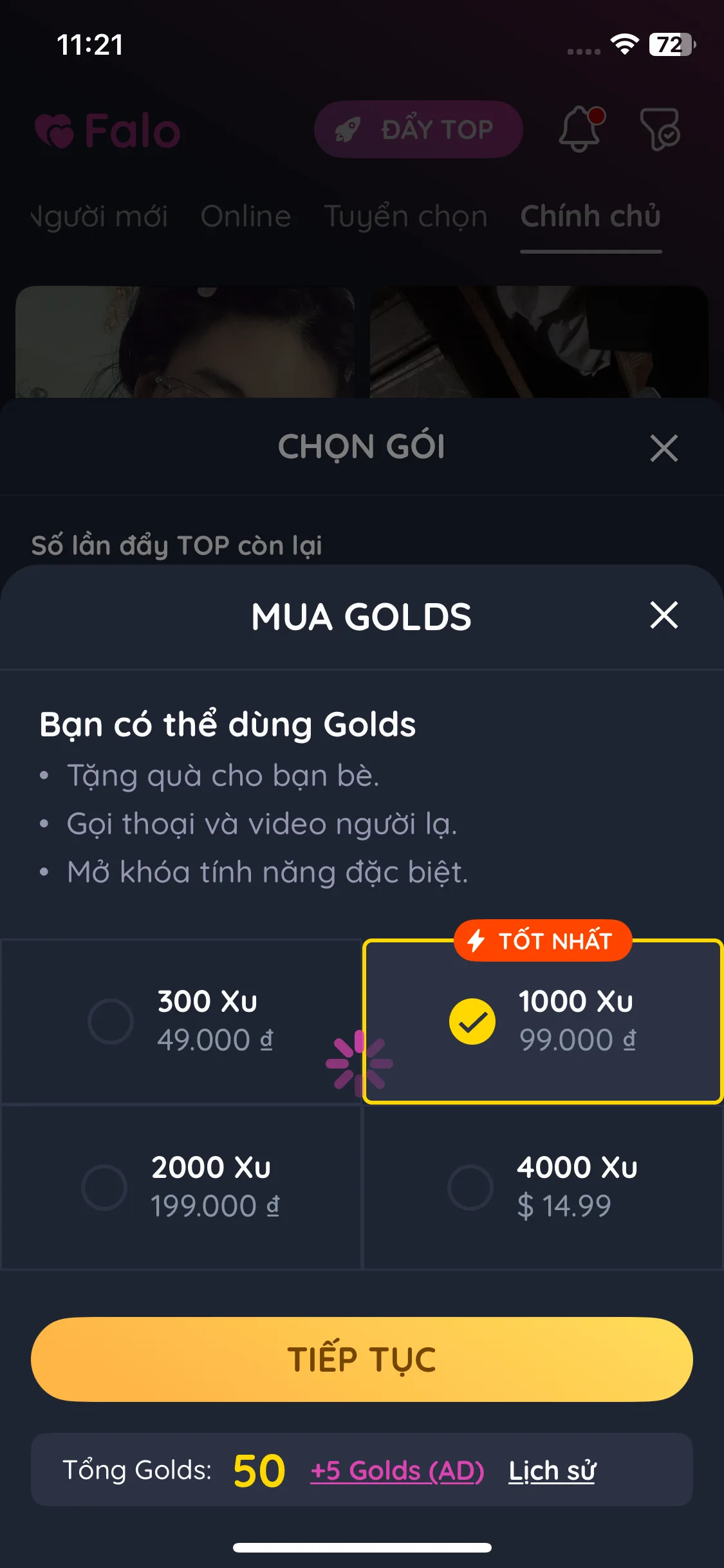Viewport: 724px width, 1568px height.
Task: Open the filter verified icon
Action: coord(660,129)
